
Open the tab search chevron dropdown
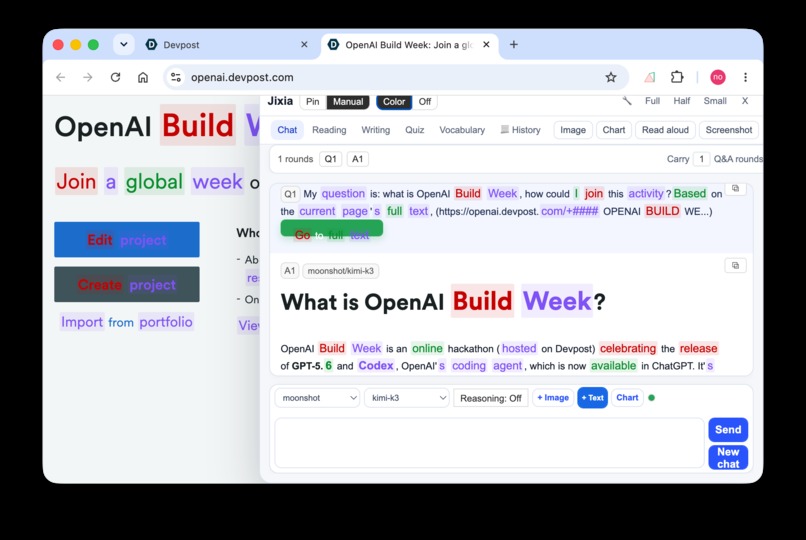(124, 45)
